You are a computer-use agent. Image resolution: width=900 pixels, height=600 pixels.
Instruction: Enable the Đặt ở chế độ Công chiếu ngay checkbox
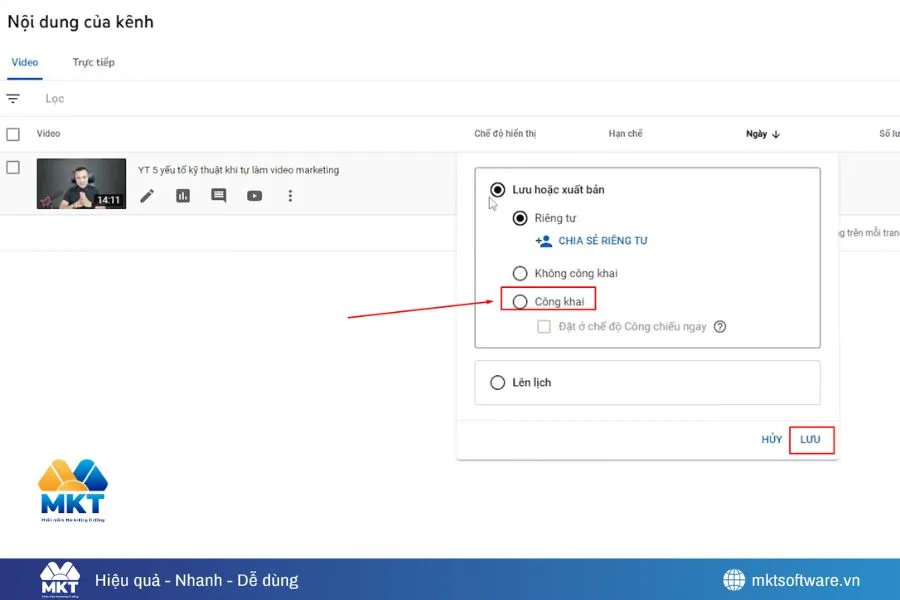coord(543,326)
